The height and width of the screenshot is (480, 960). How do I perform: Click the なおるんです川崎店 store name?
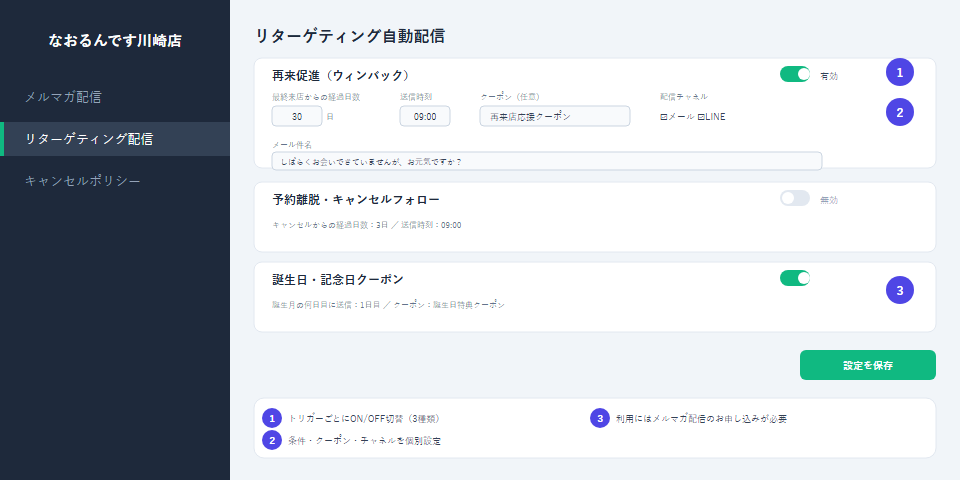115,41
